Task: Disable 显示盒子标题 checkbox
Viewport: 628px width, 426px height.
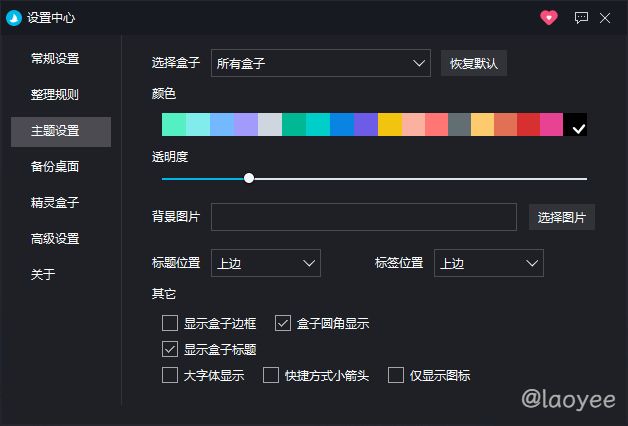Action: [x=170, y=349]
